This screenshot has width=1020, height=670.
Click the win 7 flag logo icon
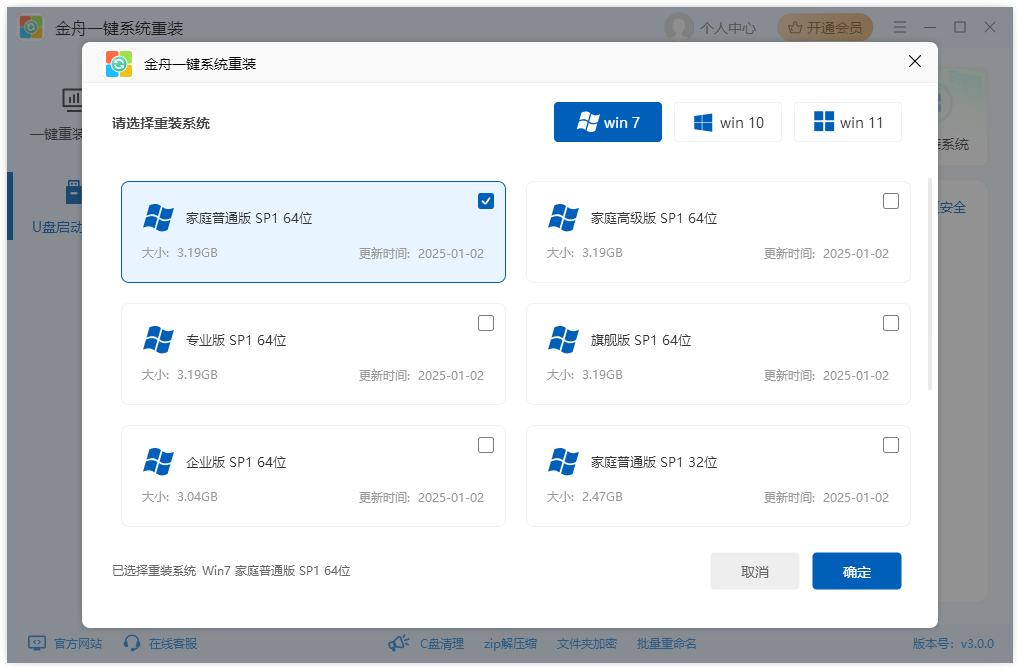click(x=588, y=122)
